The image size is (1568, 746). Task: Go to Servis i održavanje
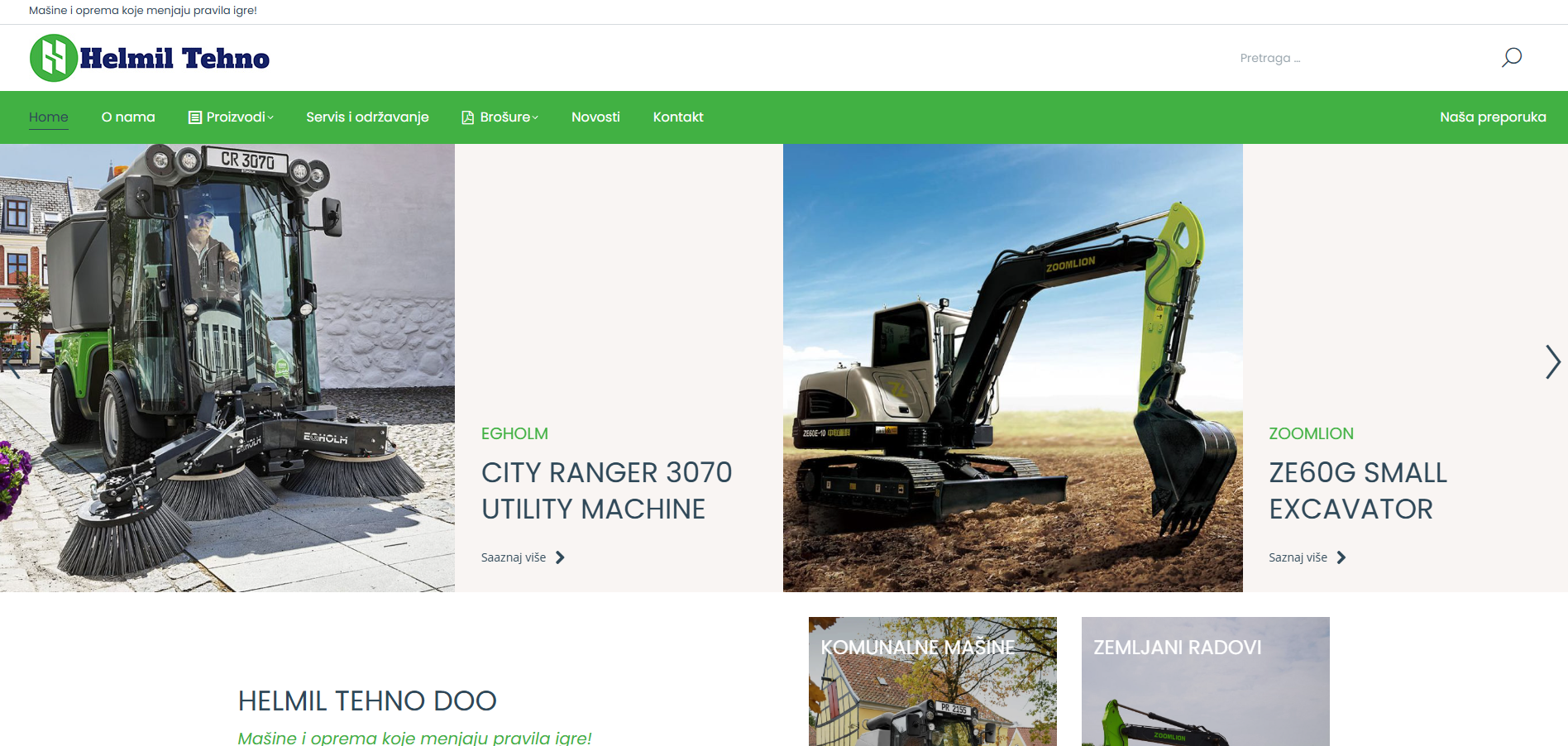[x=367, y=117]
